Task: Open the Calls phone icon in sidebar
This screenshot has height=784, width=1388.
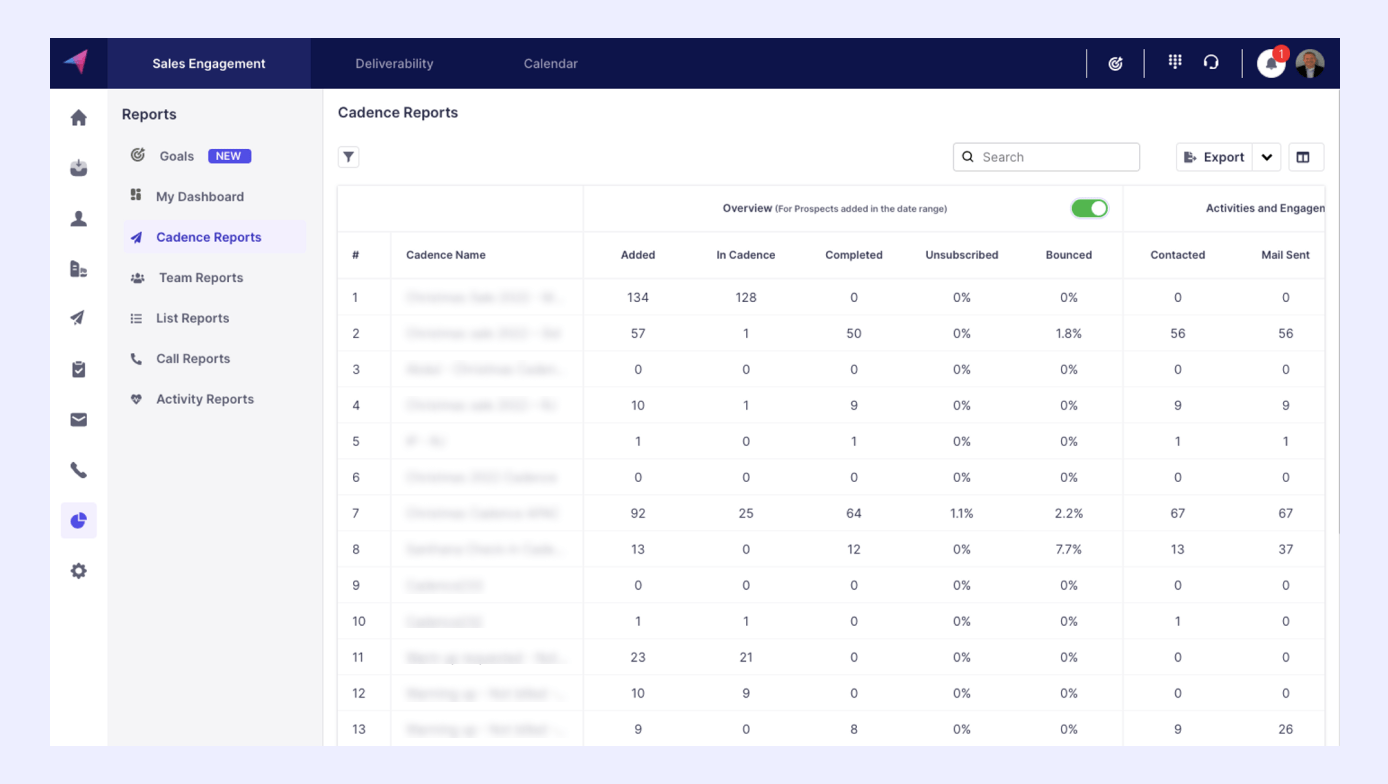Action: [79, 470]
